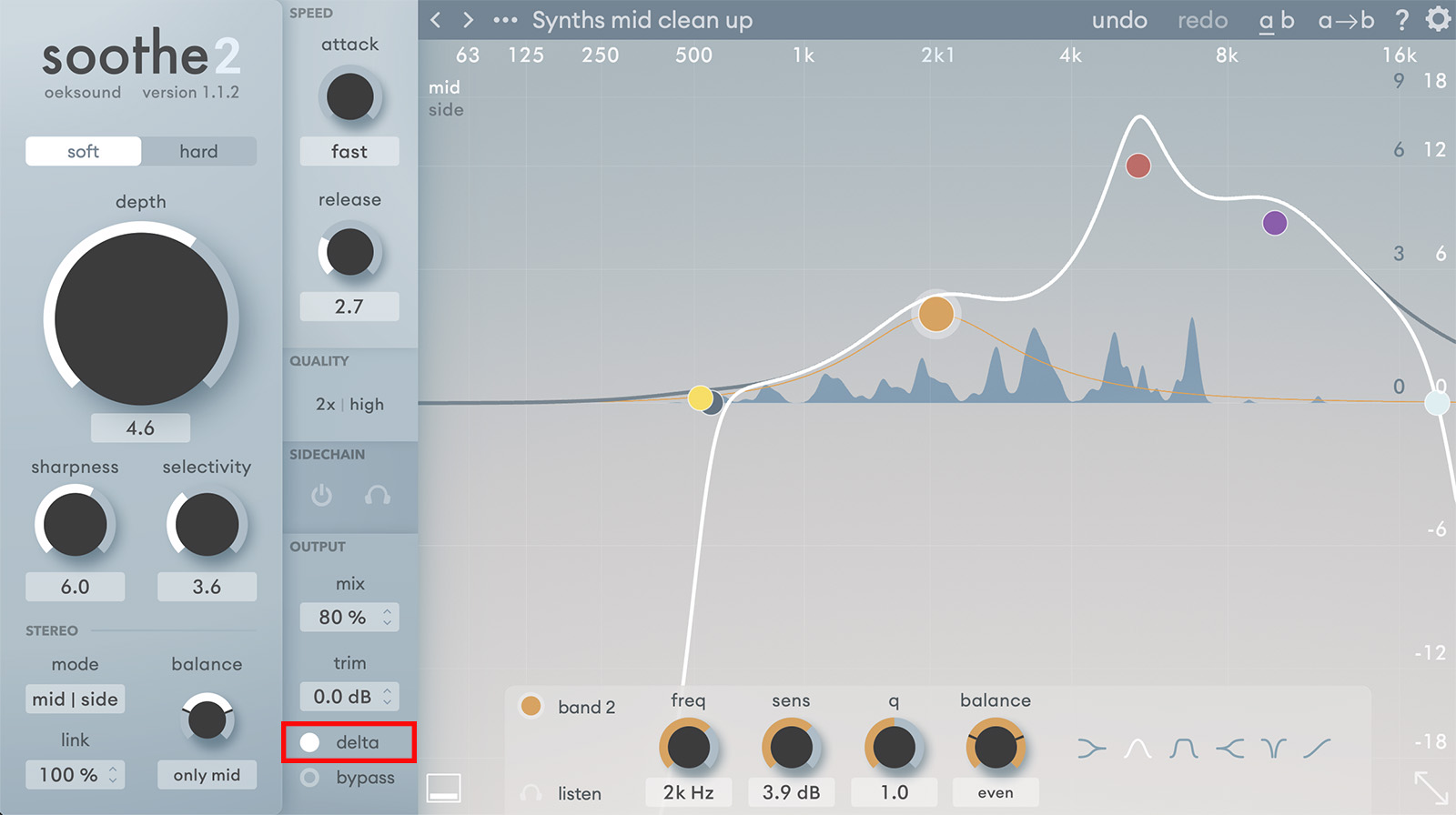Open the mid | side stereo mode selector
This screenshot has width=1456, height=815.
[x=75, y=699]
